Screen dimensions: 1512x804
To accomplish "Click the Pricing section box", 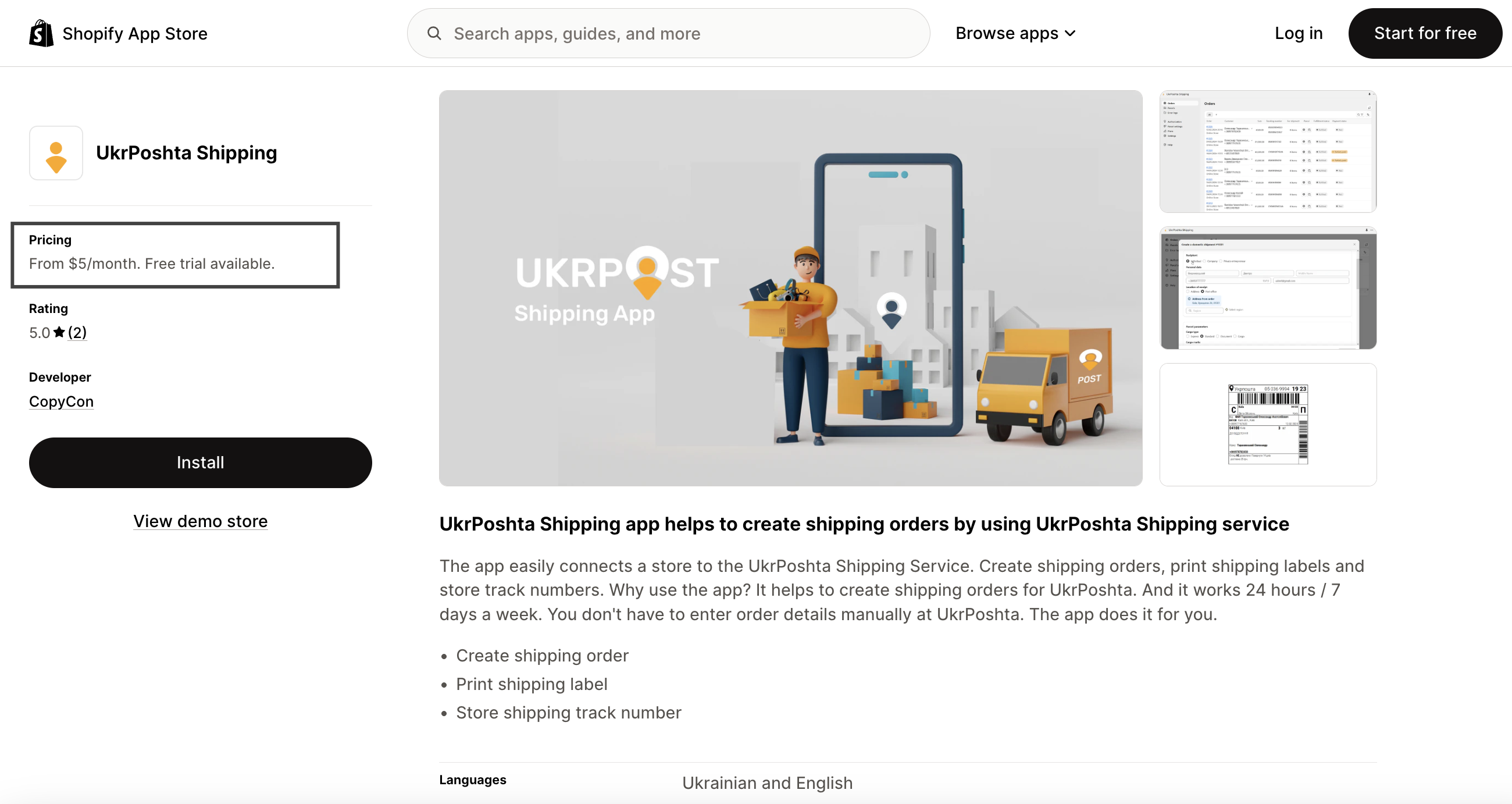I will [x=176, y=255].
